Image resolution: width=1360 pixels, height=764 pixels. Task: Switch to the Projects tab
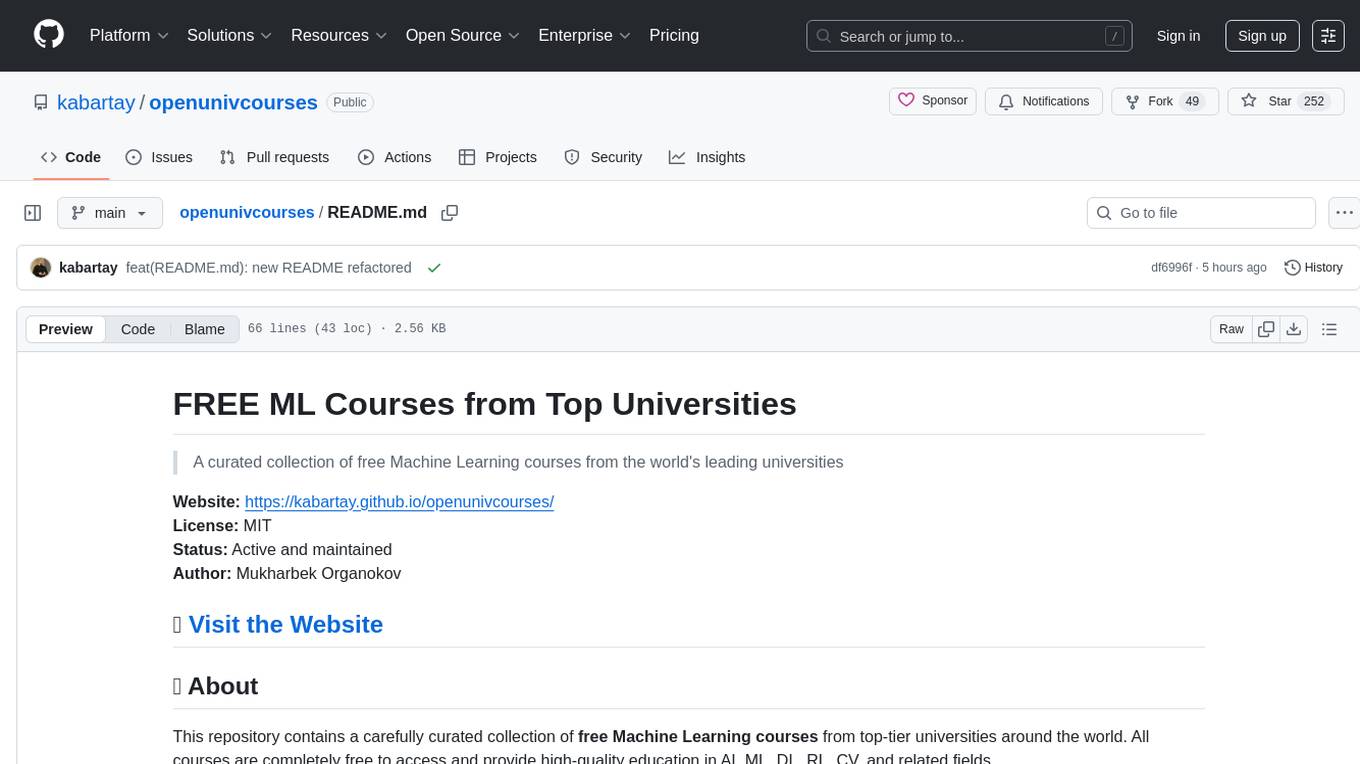coord(498,157)
